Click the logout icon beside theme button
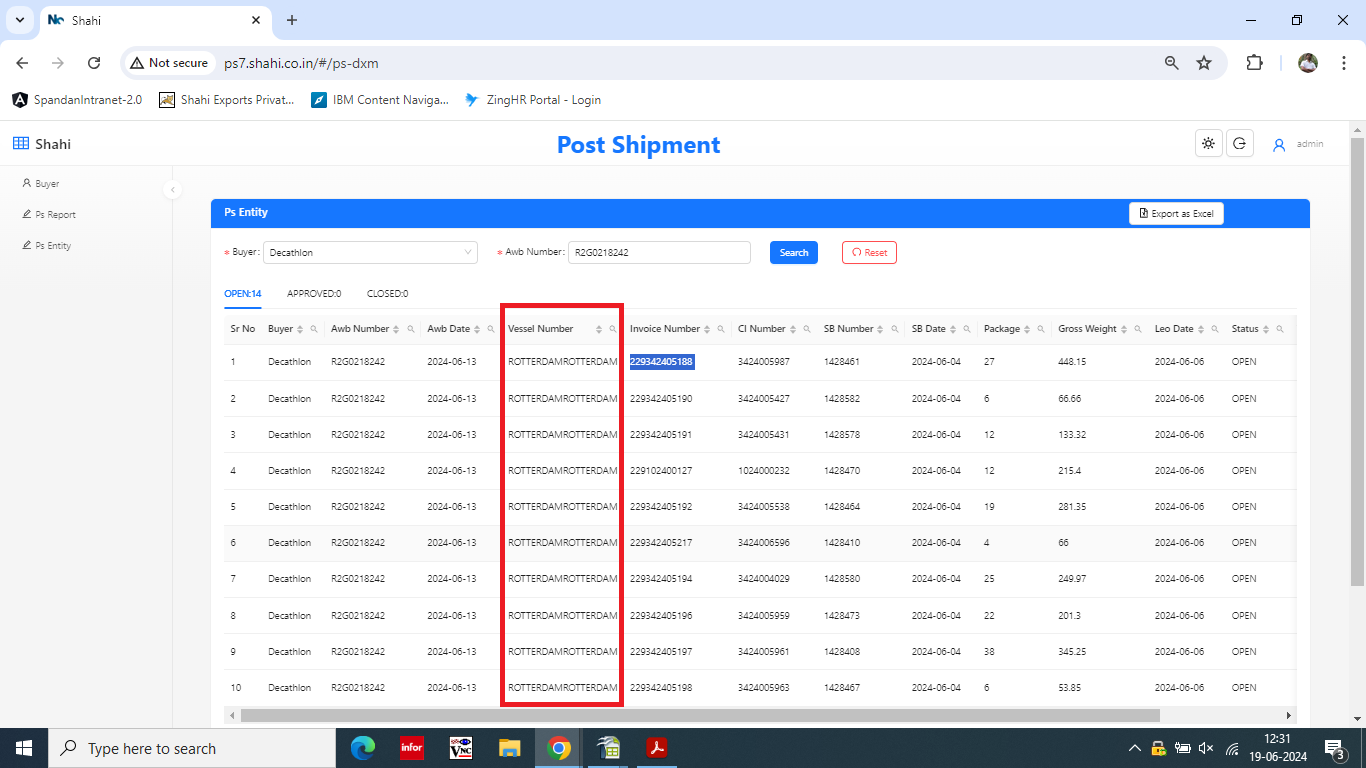Viewport: 1366px width, 768px height. [1240, 144]
